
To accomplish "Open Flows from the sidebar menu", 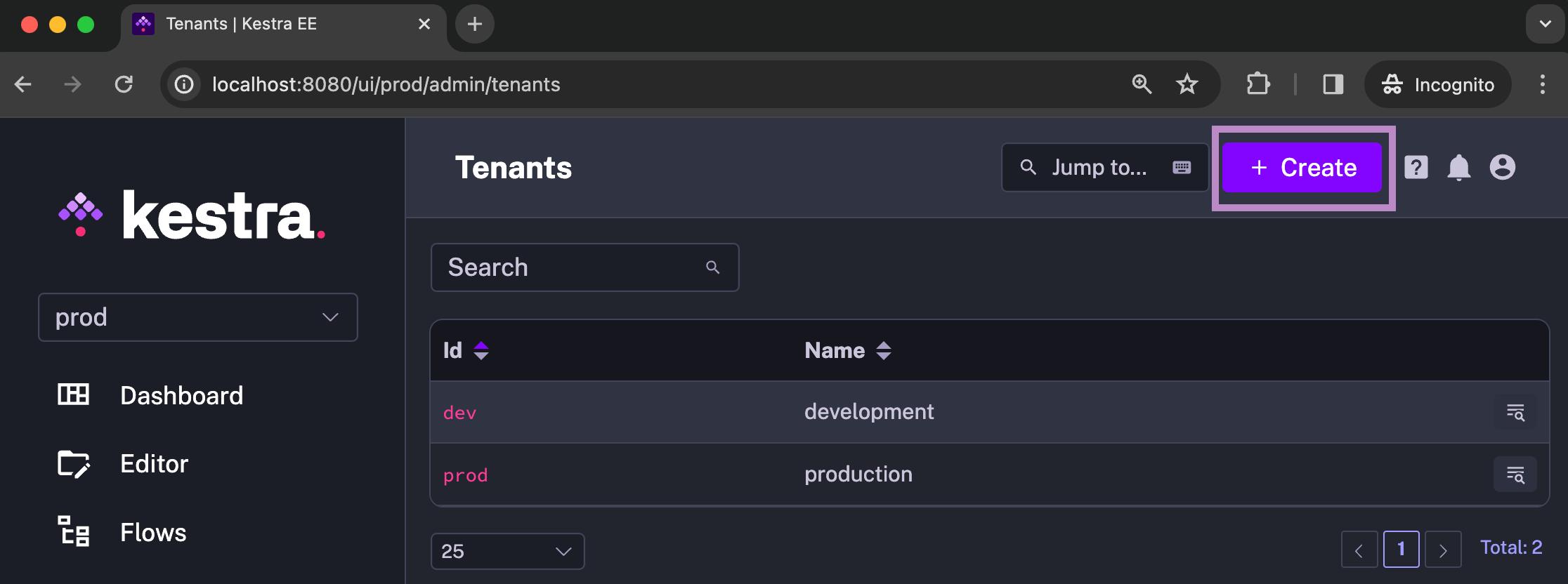I will coord(153,533).
